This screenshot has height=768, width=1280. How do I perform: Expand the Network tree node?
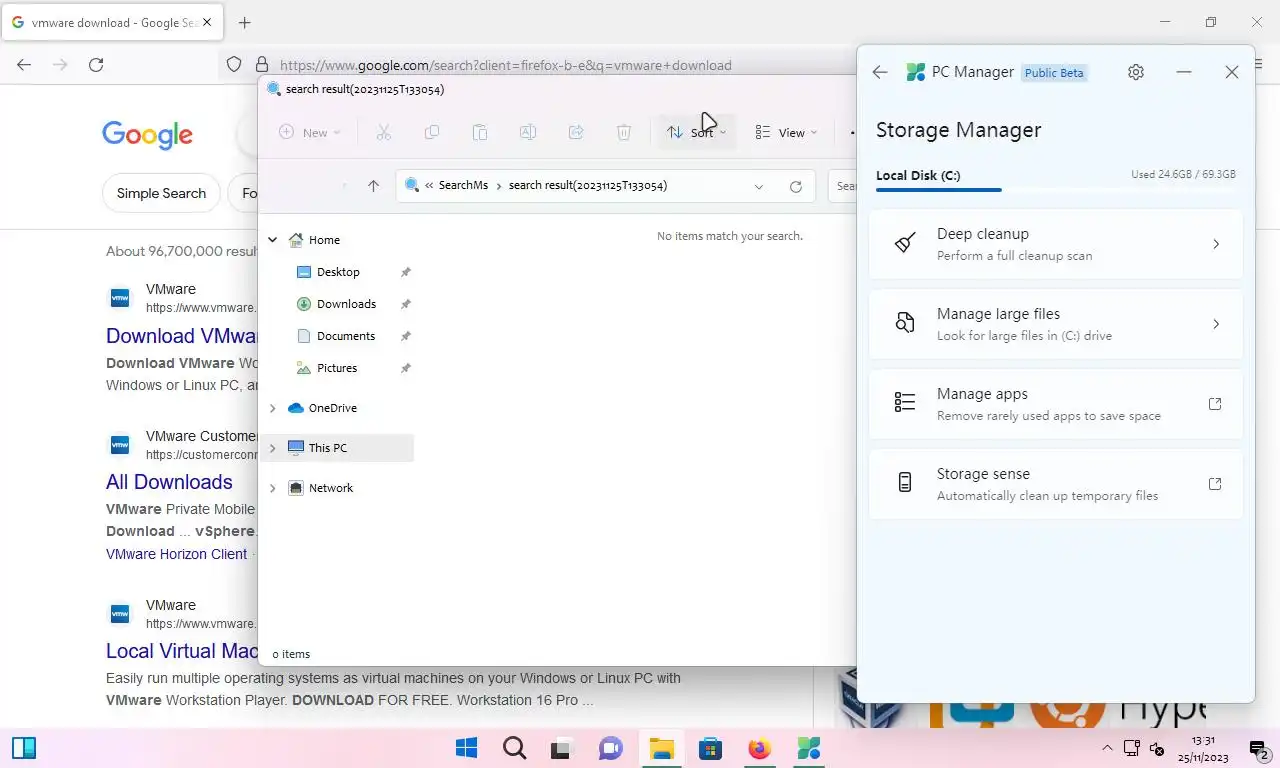pos(272,488)
